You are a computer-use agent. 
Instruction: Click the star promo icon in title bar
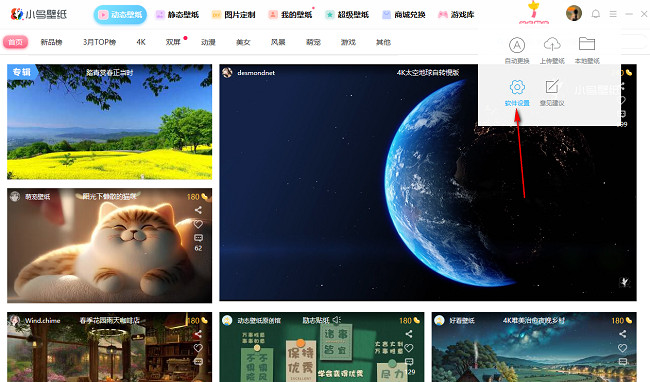tap(534, 12)
